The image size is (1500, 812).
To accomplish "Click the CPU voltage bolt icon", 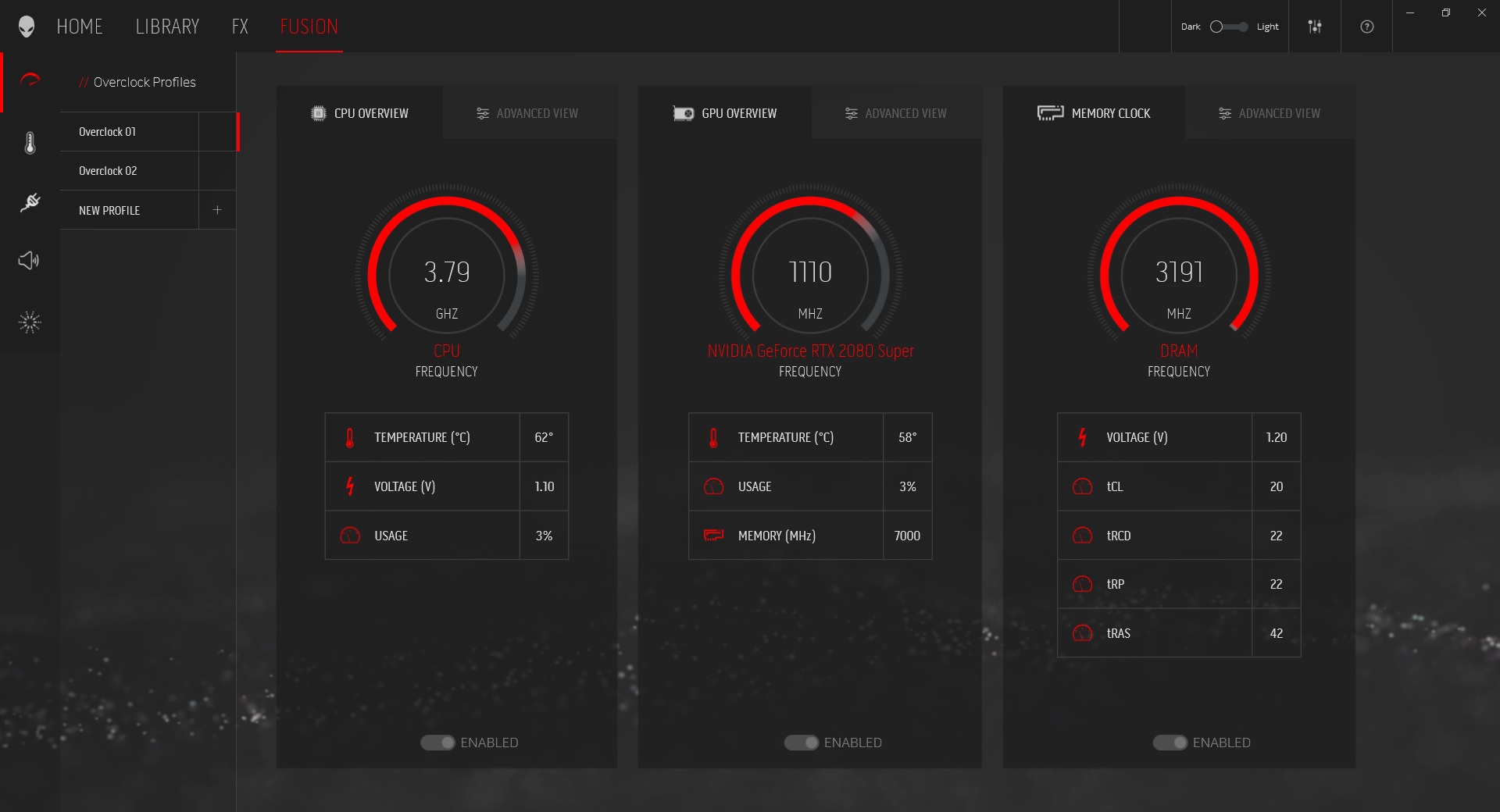I will (x=350, y=486).
